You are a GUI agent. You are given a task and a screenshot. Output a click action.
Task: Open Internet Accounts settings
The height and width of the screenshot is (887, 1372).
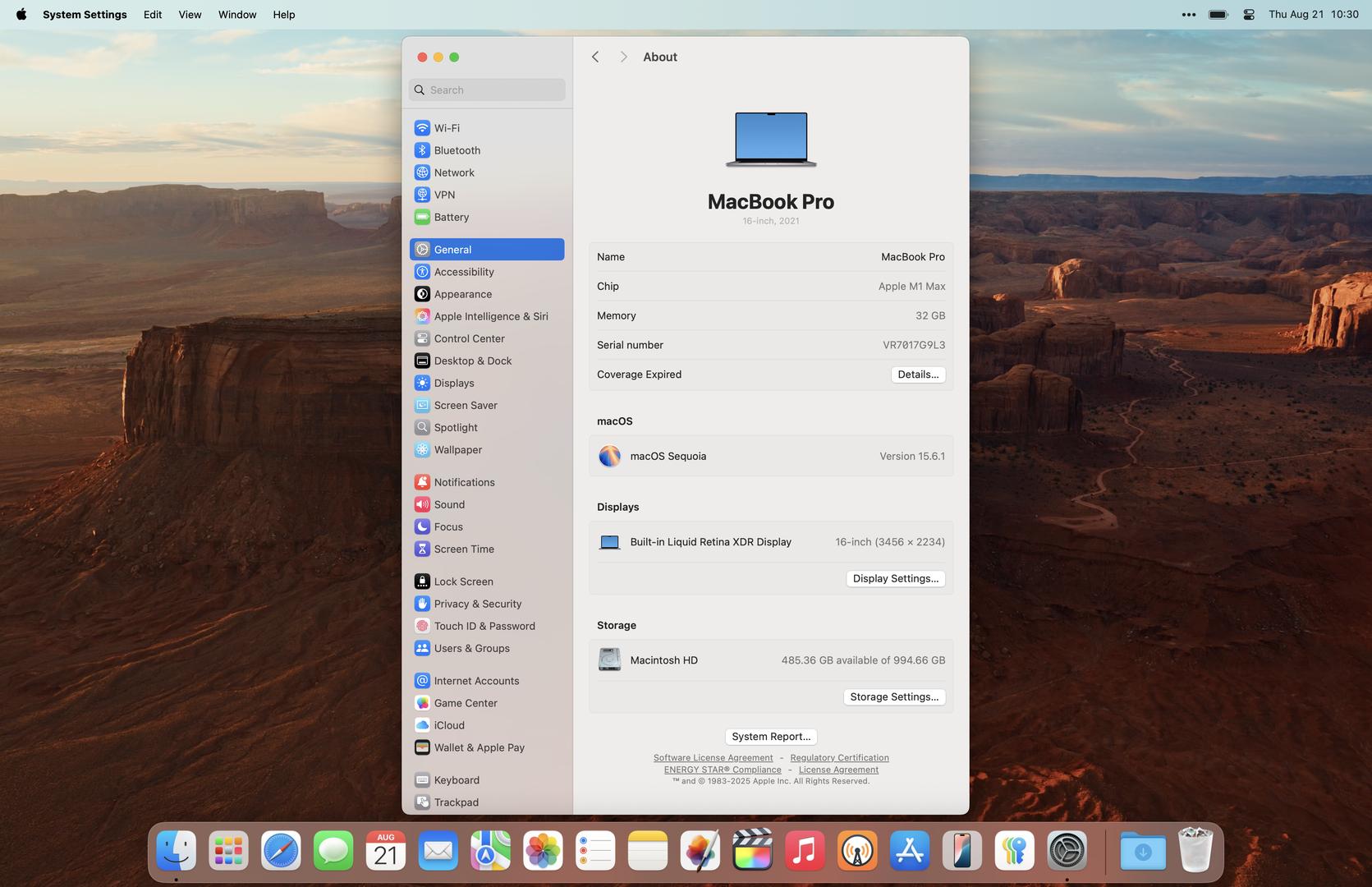point(487,681)
